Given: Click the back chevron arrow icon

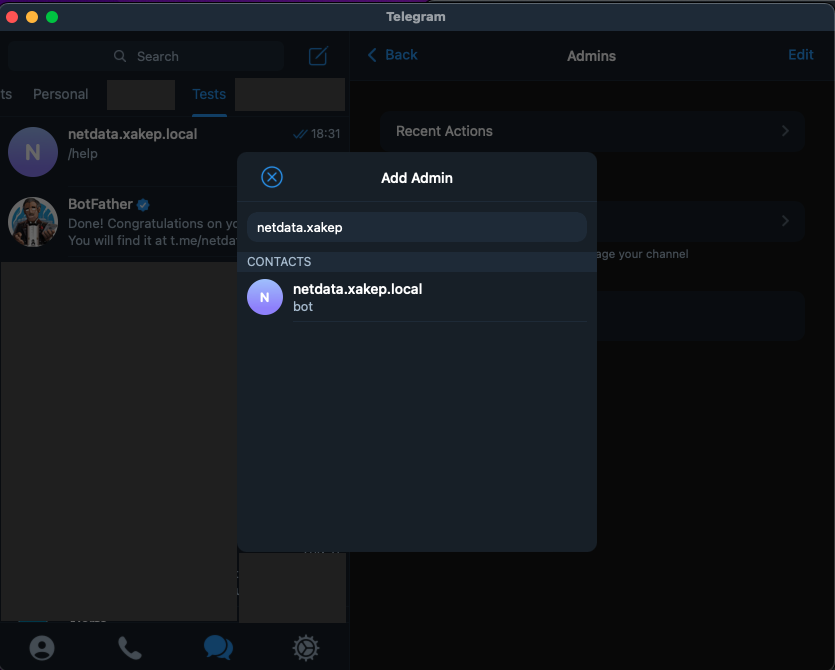Looking at the screenshot, I should [x=372, y=55].
